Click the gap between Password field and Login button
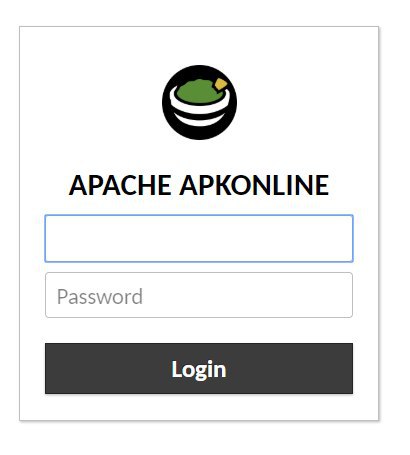 point(199,330)
